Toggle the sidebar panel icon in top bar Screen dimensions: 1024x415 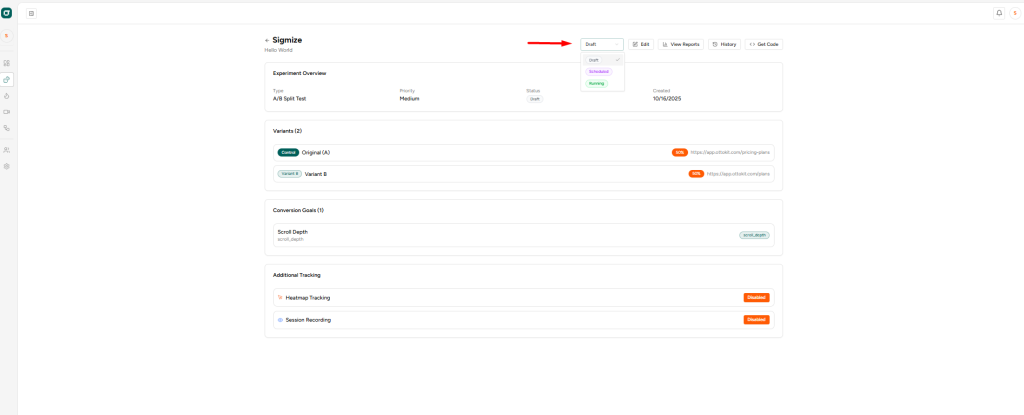[31, 13]
